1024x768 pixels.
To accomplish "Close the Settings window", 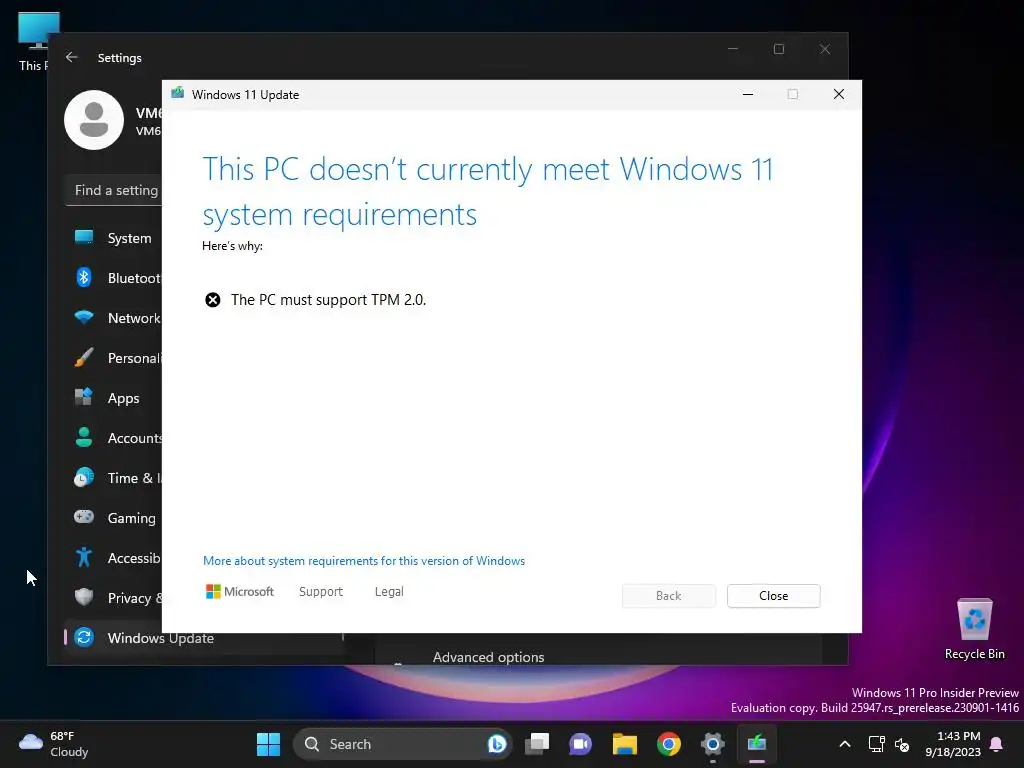I will coord(825,49).
